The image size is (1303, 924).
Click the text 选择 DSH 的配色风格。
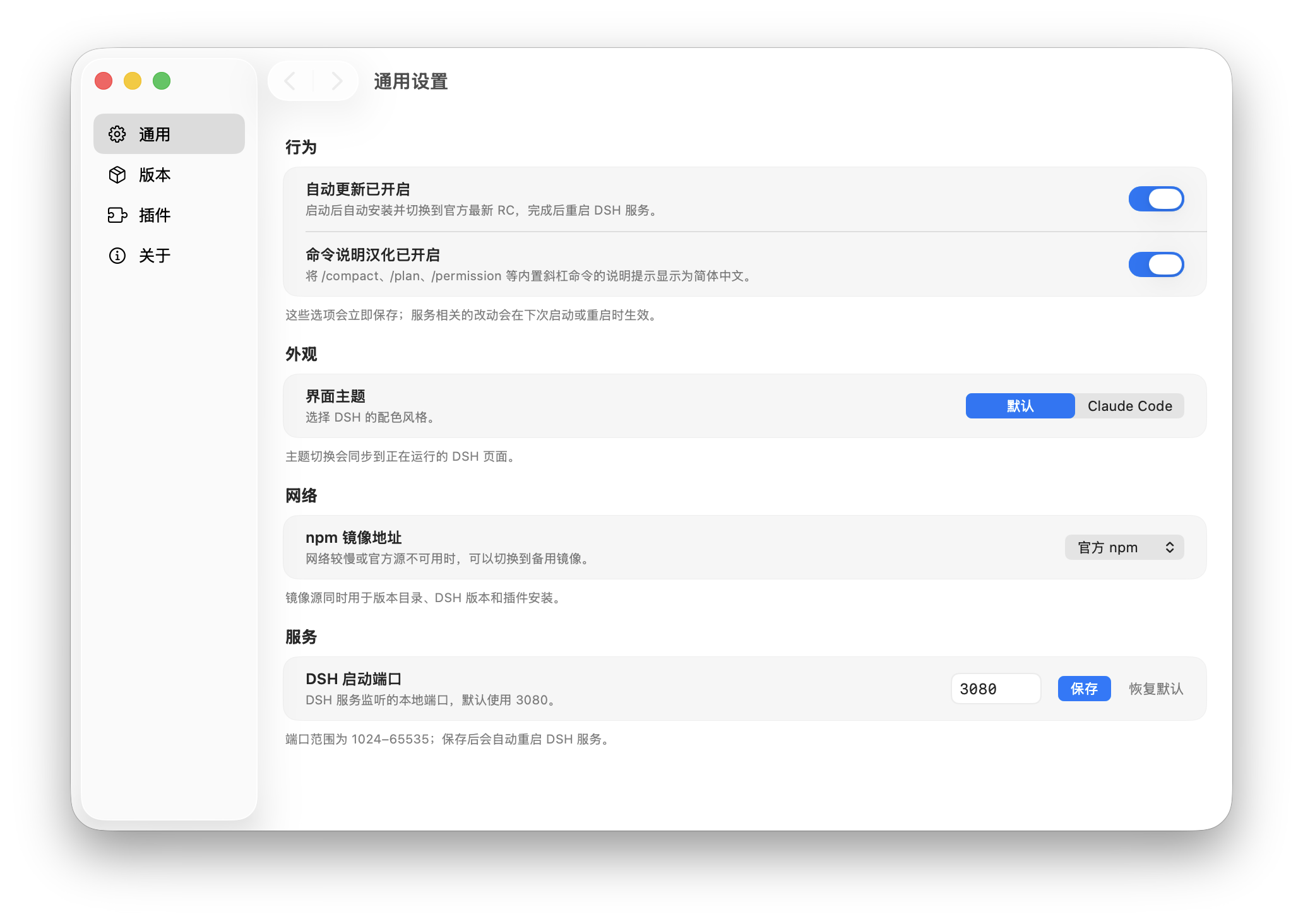pos(372,417)
